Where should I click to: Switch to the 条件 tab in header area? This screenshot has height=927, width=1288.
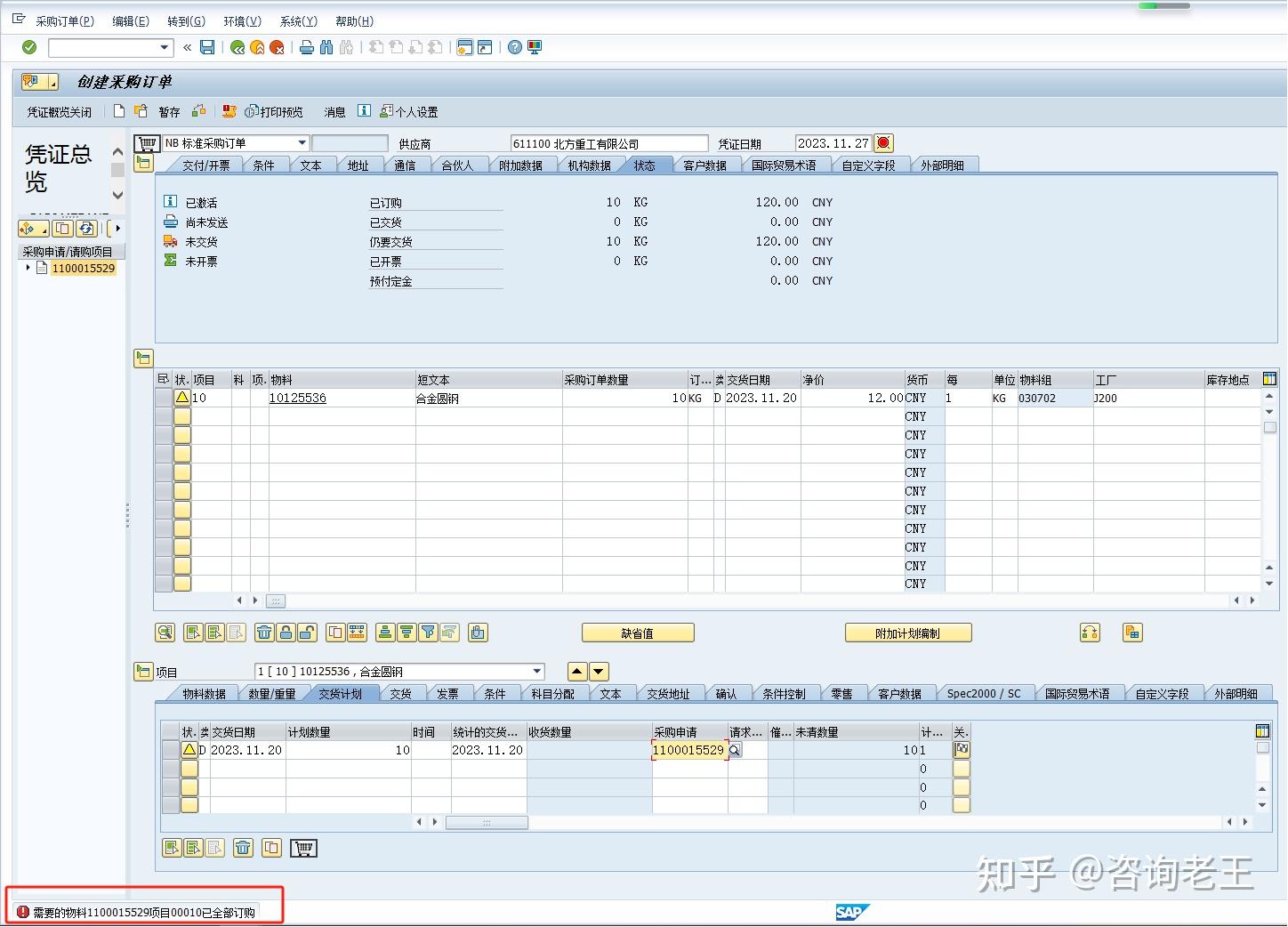(264, 164)
